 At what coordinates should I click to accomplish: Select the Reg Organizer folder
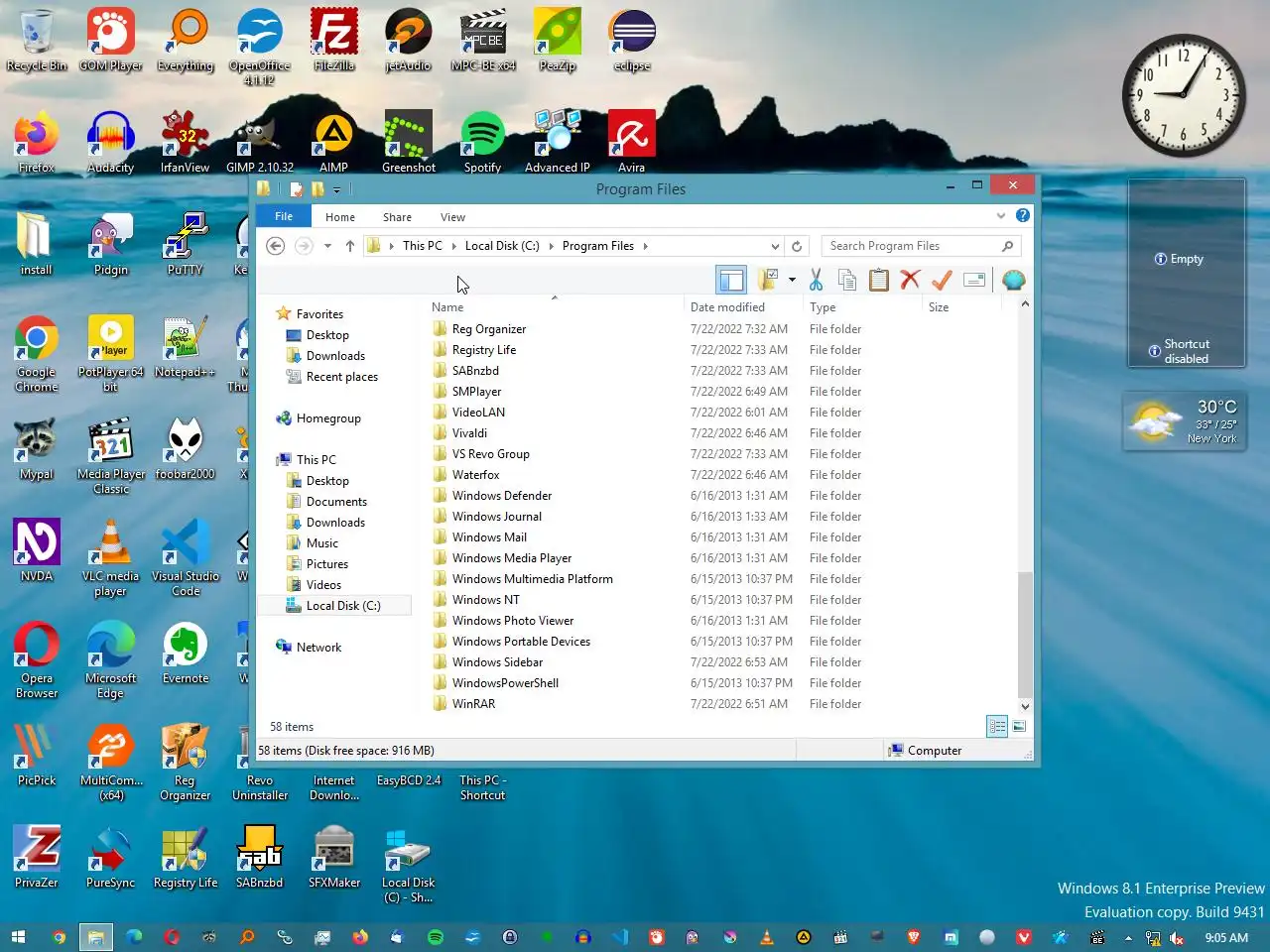pyautogui.click(x=489, y=329)
